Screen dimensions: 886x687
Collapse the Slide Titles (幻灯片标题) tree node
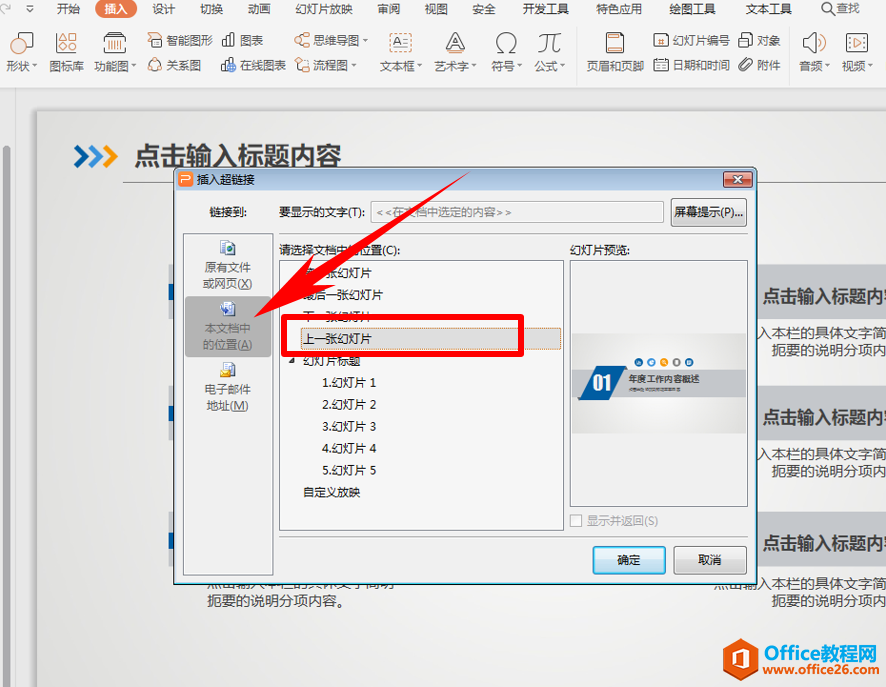pyautogui.click(x=292, y=360)
